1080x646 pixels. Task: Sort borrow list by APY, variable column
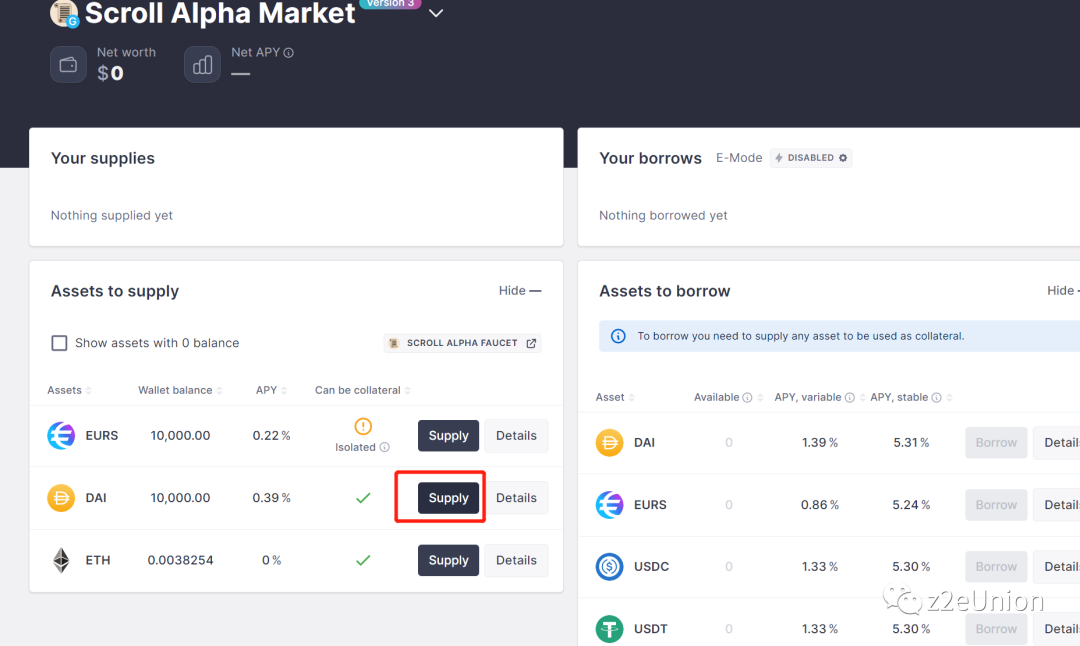[x=808, y=397]
